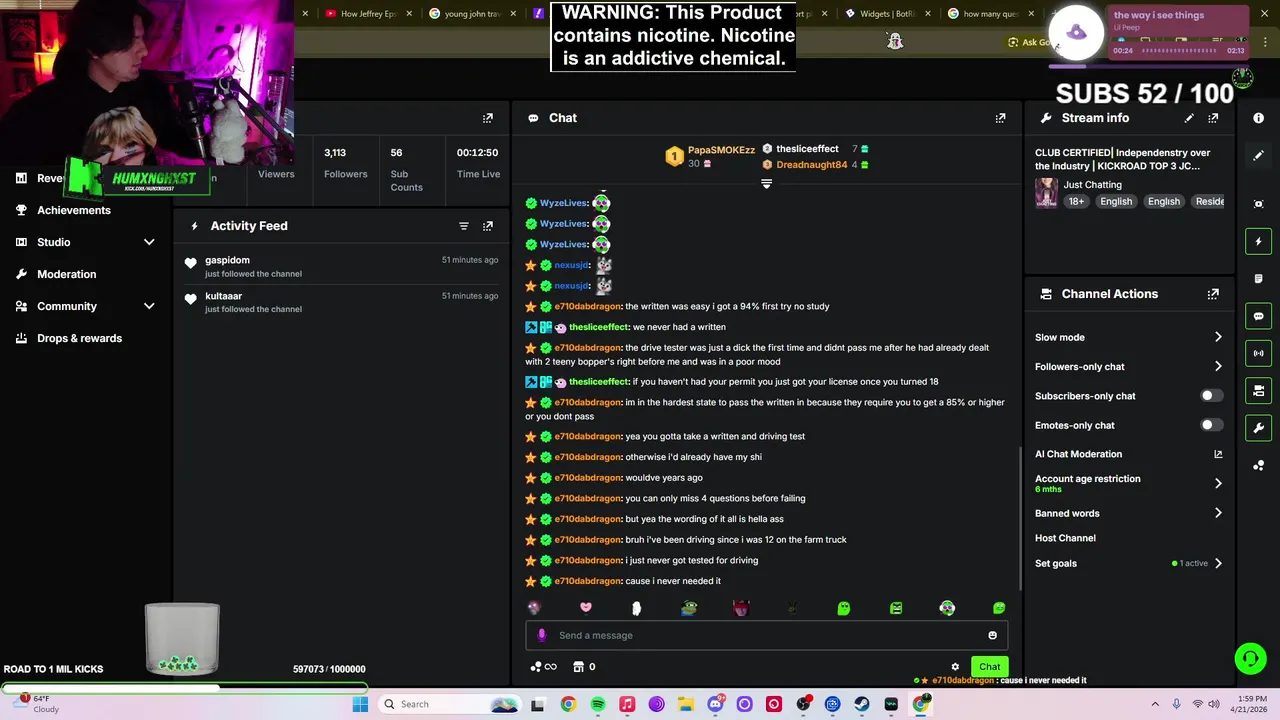Click the purple microphone icon in message box
The height and width of the screenshot is (720, 1280).
coord(542,635)
